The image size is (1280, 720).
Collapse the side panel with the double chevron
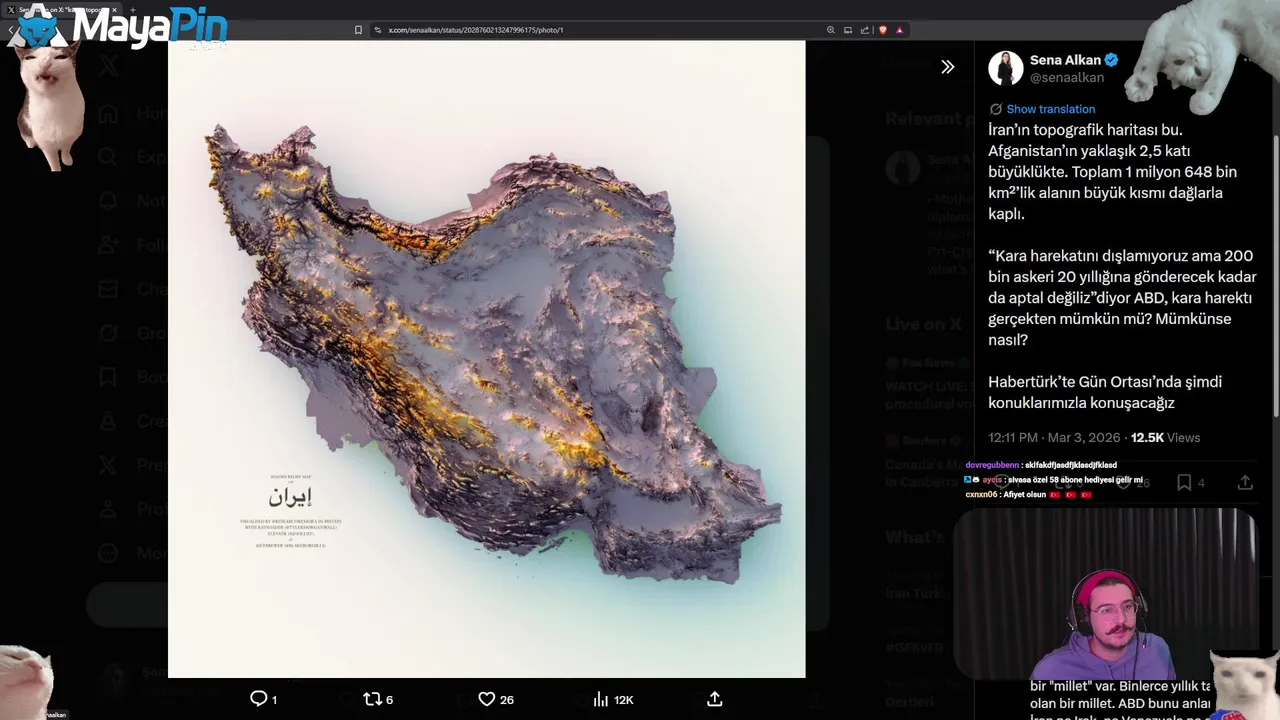point(947,67)
